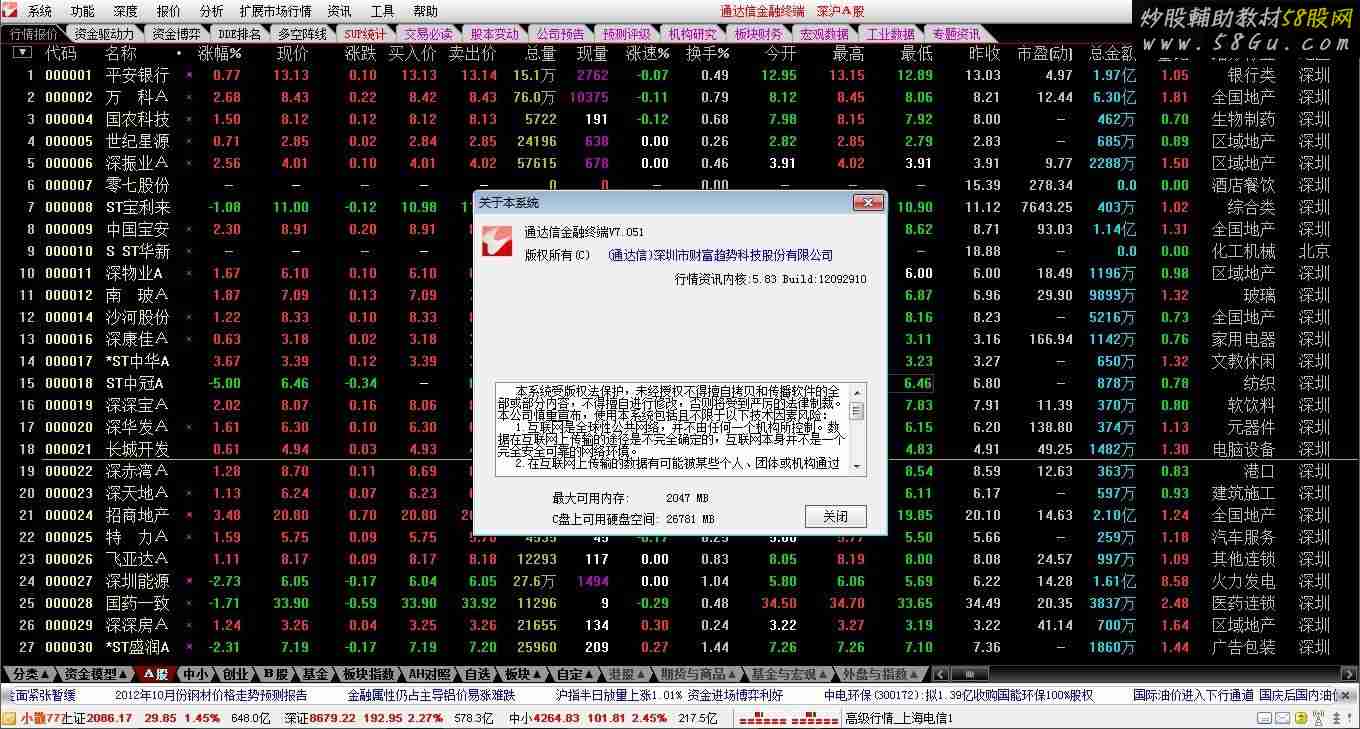
Task: Click the red logo in the About dialog
Action: tap(497, 240)
